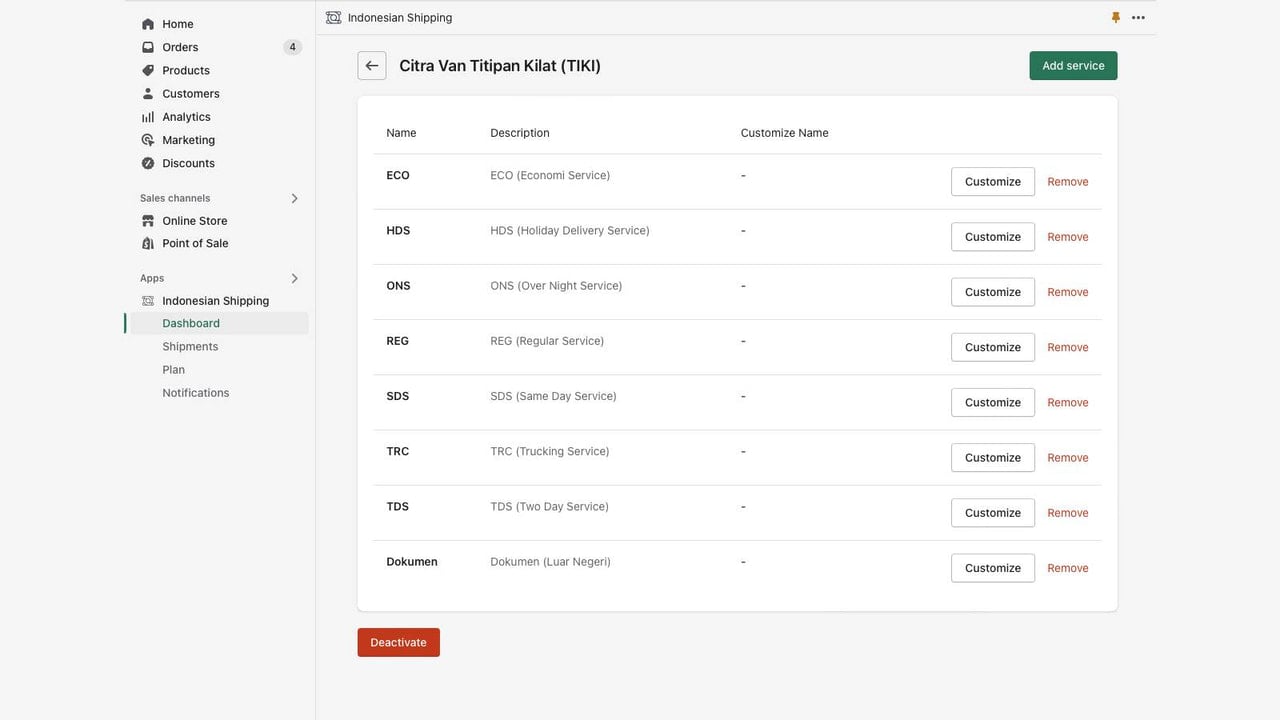
Task: Click the Products tag icon
Action: 148,70
